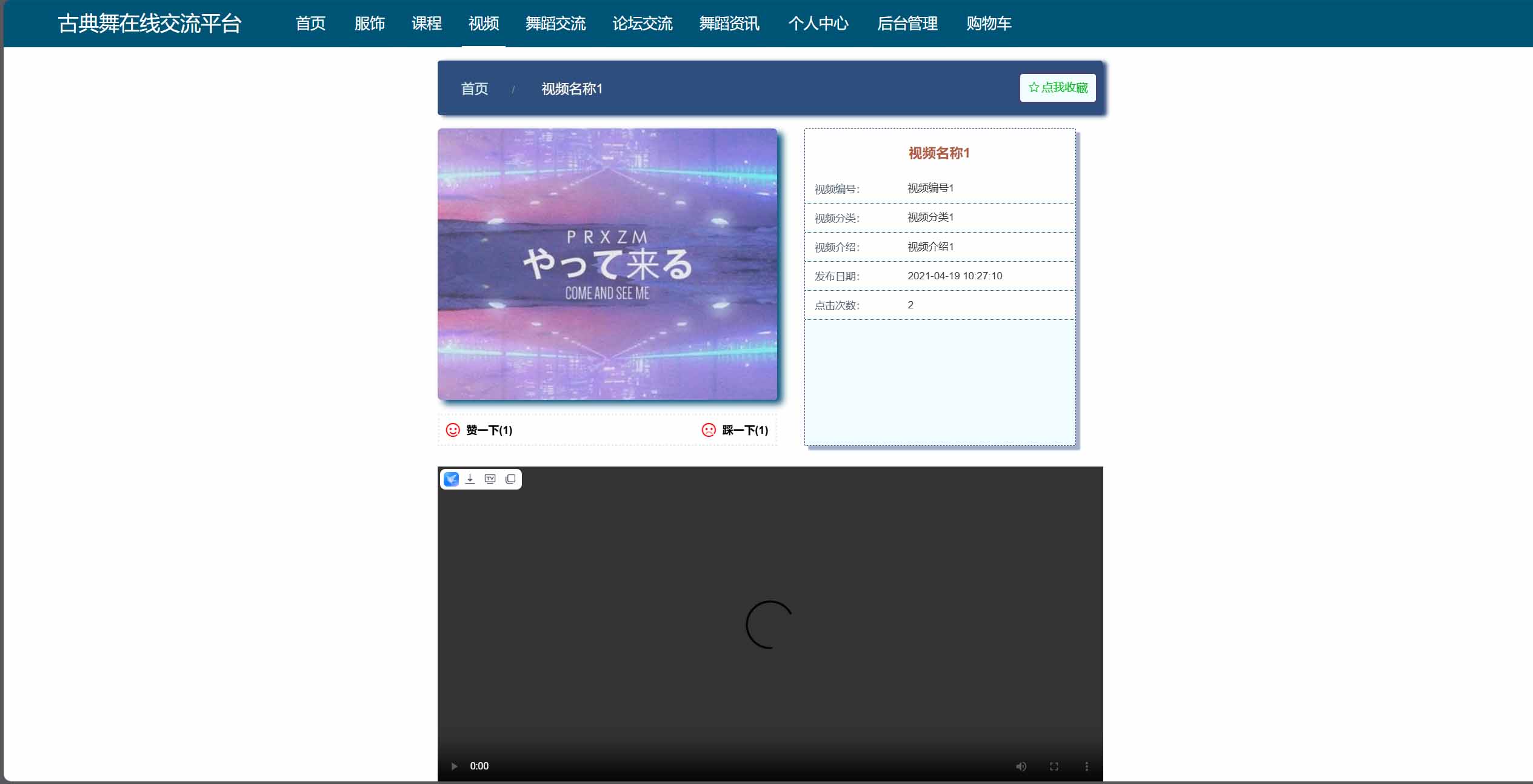
Task: Enter fullscreen in the video player
Action: (1054, 766)
